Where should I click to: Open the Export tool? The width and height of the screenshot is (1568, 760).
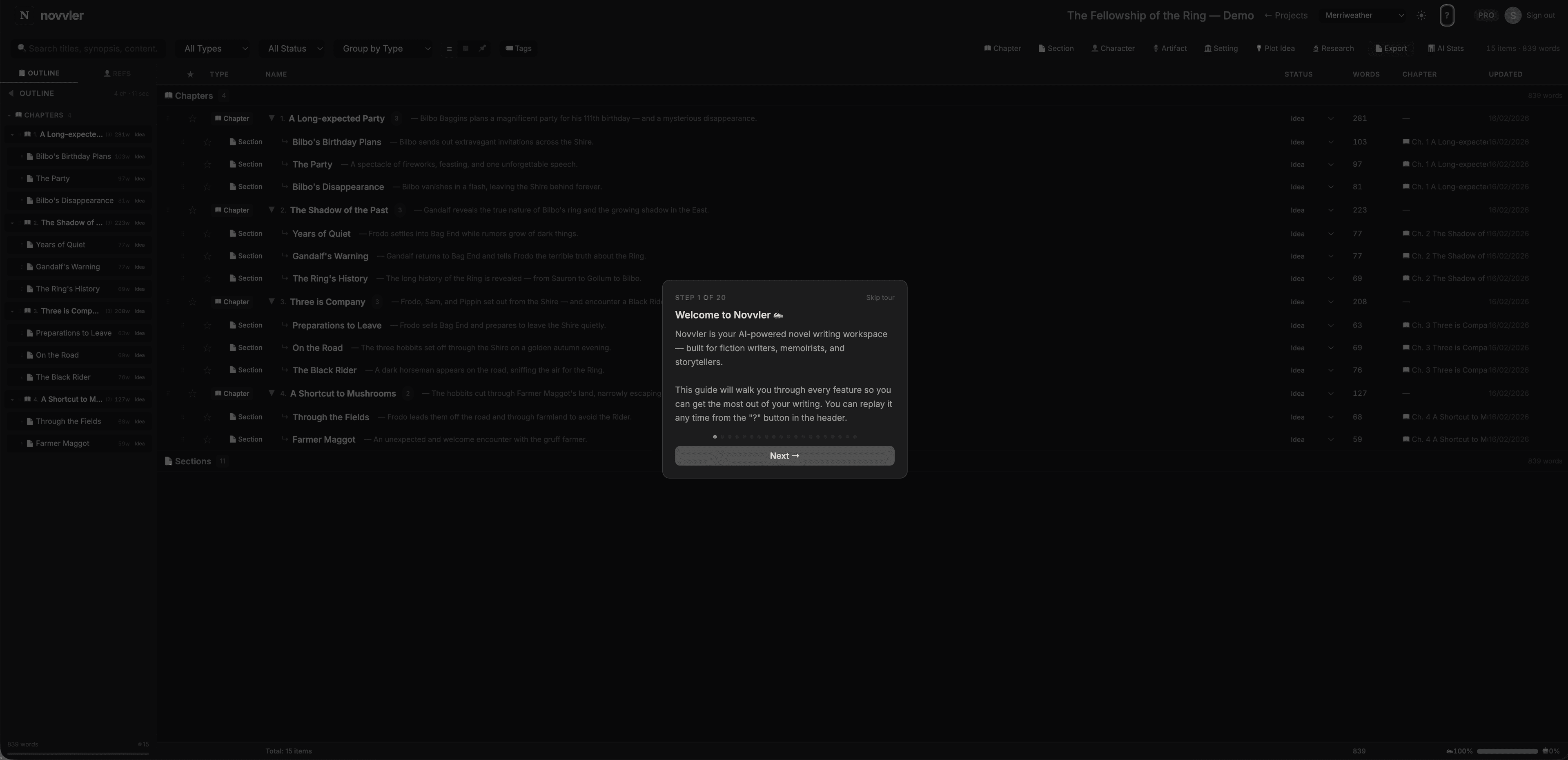[x=1391, y=48]
